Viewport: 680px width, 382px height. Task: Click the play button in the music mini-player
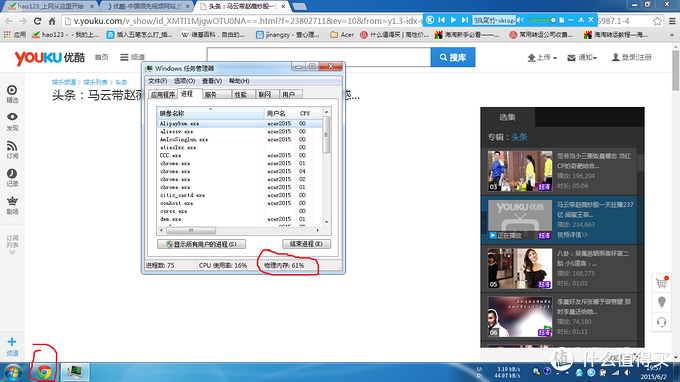[x=453, y=20]
